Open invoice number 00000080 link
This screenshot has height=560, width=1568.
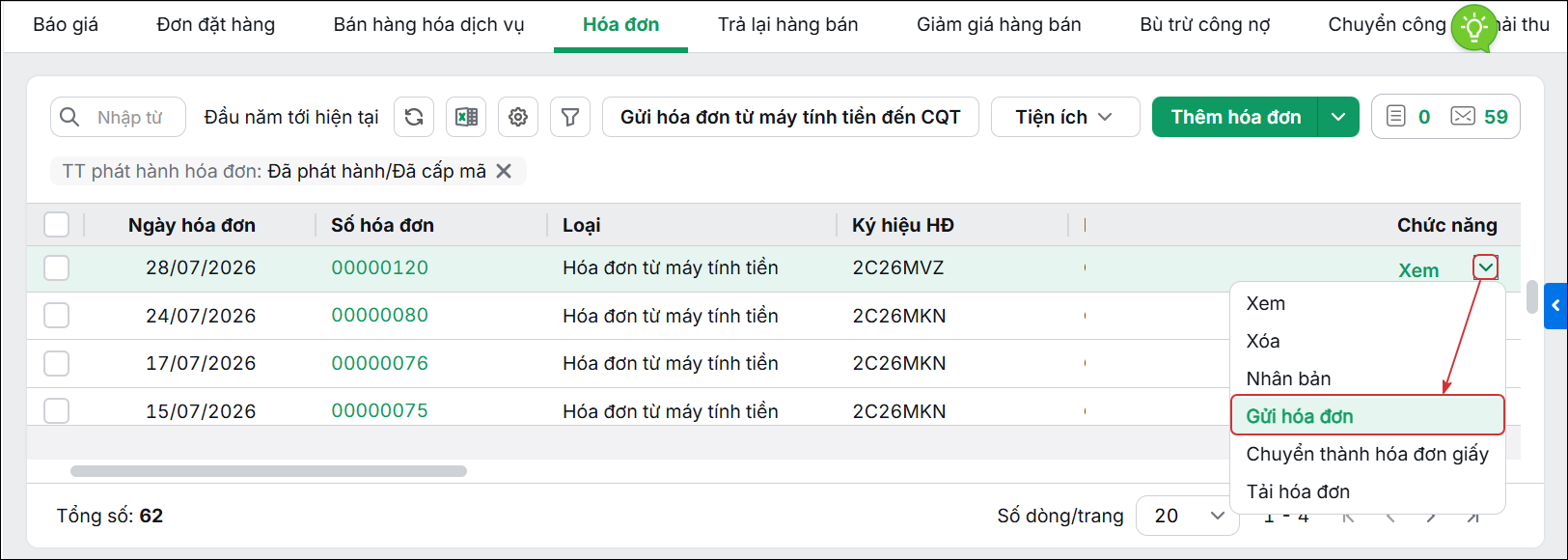(x=379, y=315)
